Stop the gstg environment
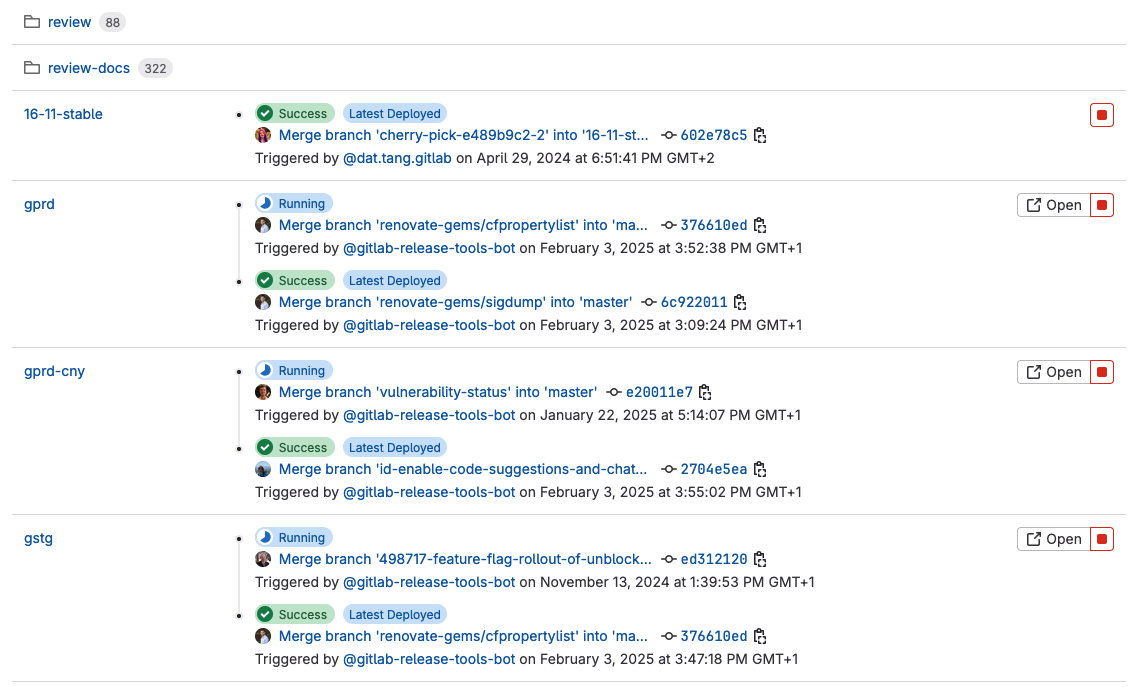1141x687 pixels. point(1101,539)
